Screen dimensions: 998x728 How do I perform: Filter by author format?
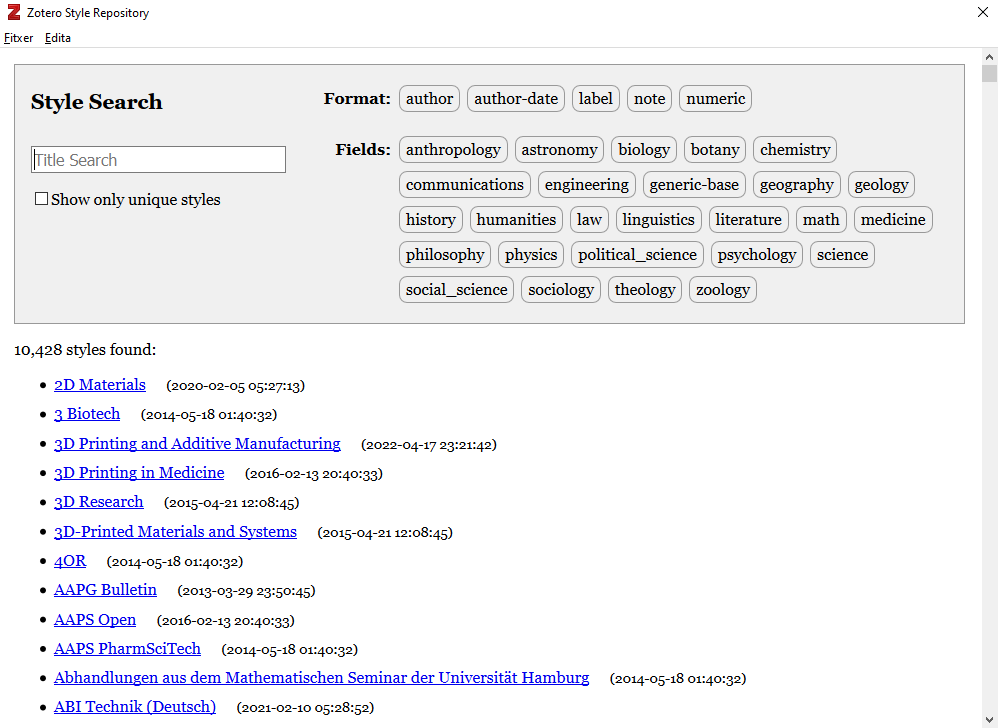click(x=430, y=99)
